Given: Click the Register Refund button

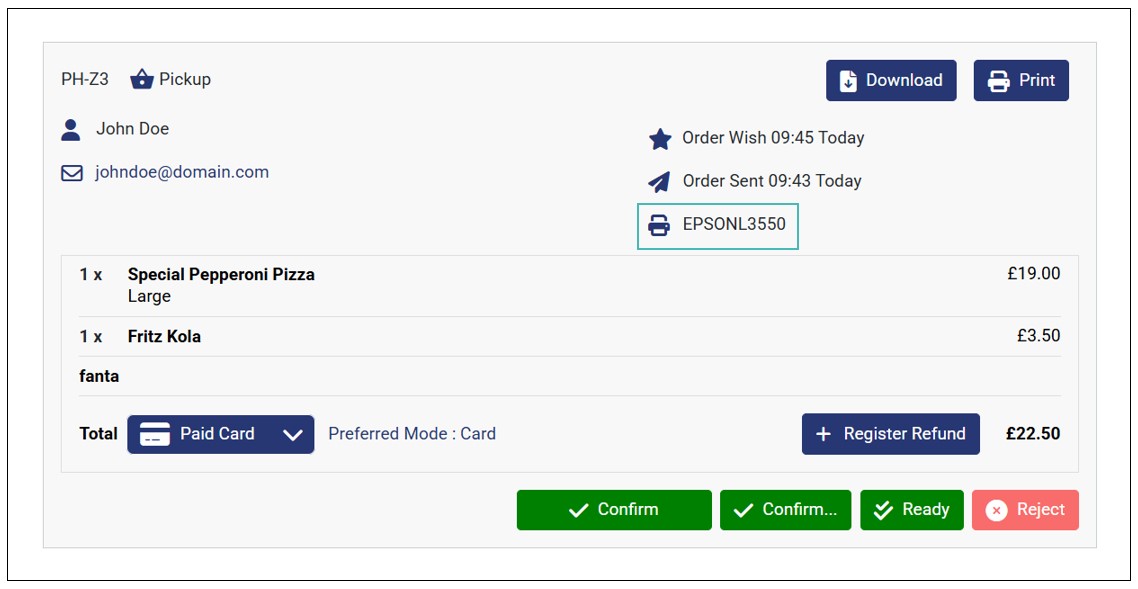Looking at the screenshot, I should click(x=891, y=434).
